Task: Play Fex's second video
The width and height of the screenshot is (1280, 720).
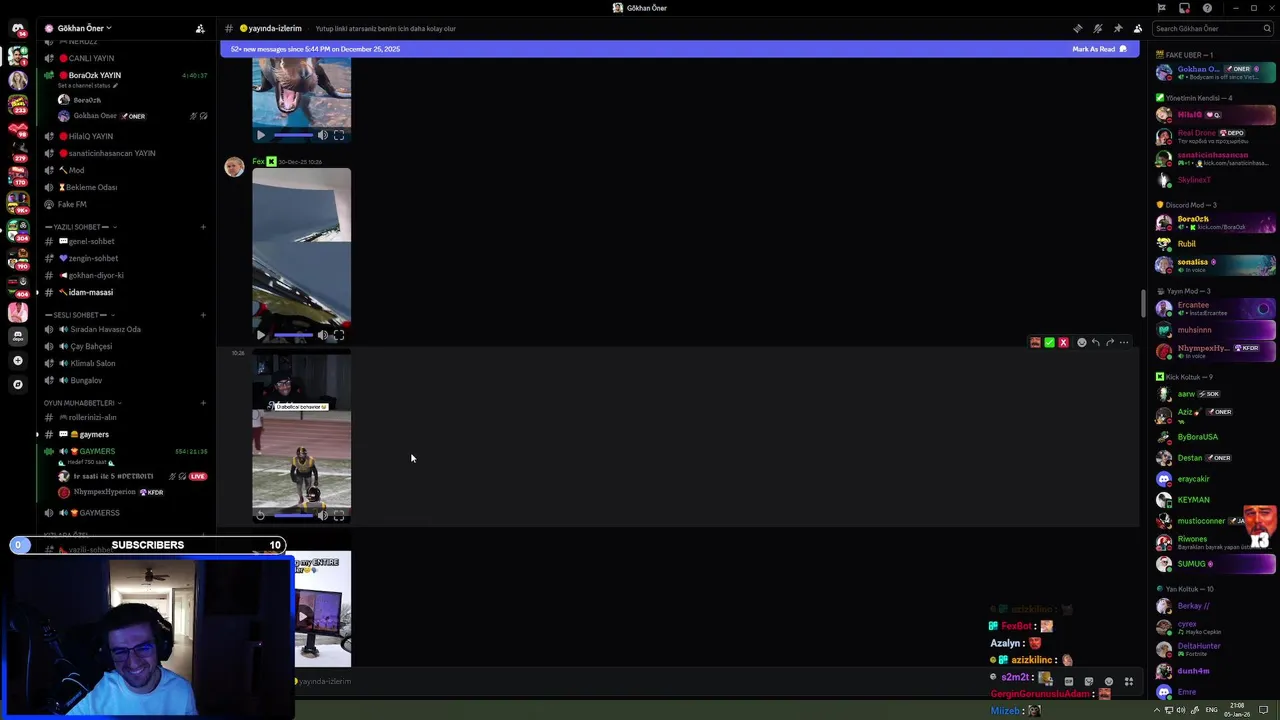Action: (261, 335)
